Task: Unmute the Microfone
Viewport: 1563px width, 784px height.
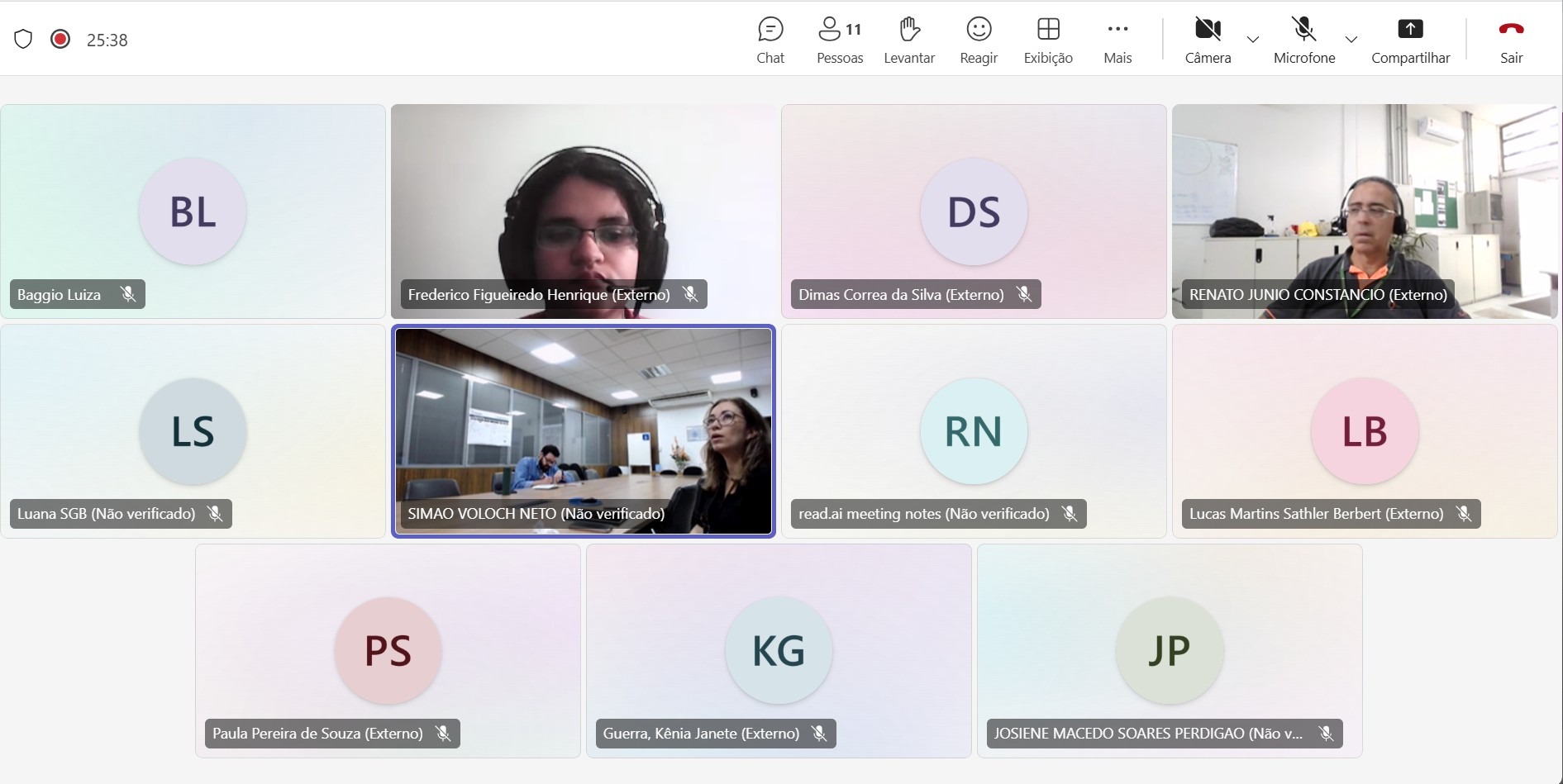Action: pos(1303,40)
